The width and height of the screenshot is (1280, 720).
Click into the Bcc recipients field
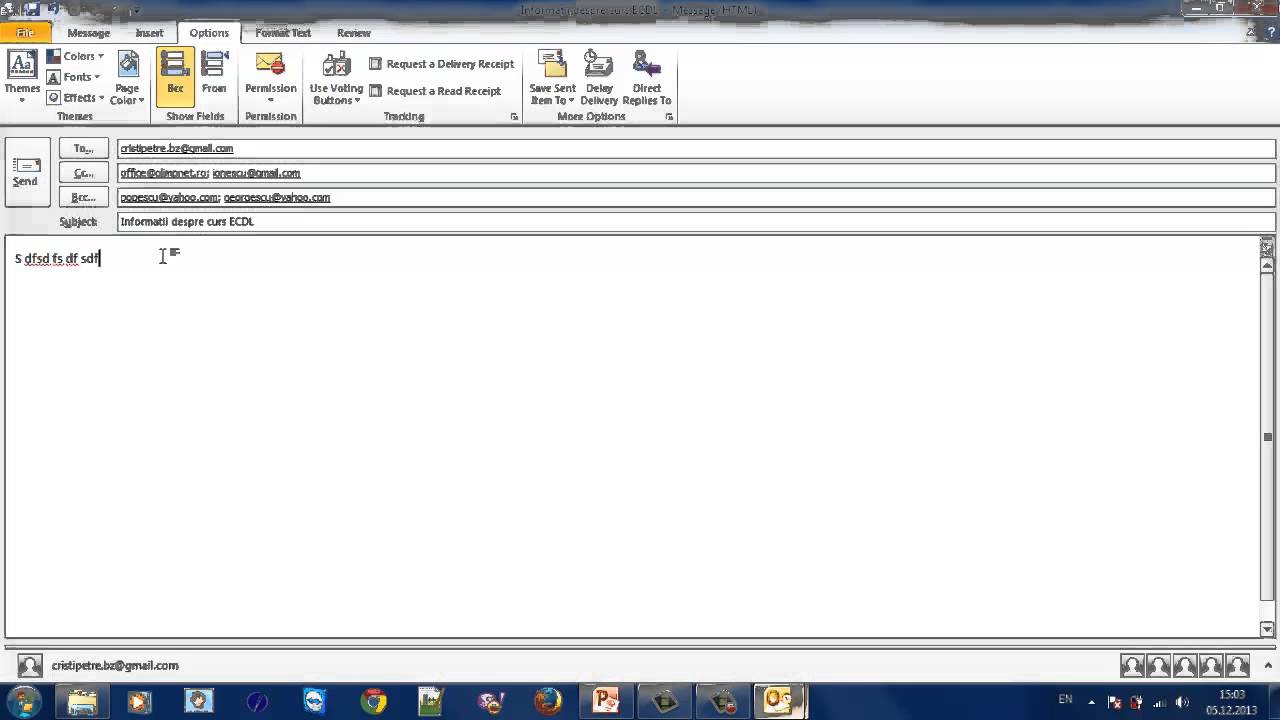696,197
